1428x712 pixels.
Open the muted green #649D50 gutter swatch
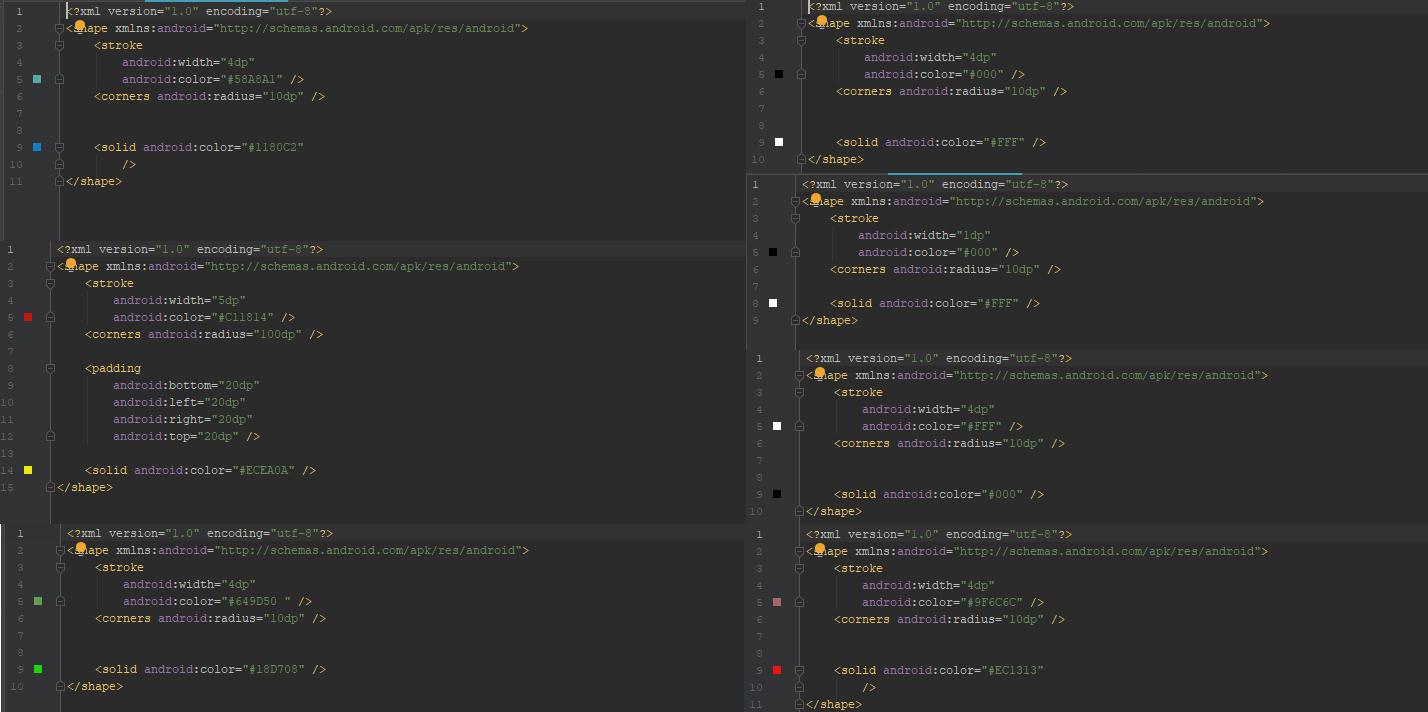coord(38,601)
